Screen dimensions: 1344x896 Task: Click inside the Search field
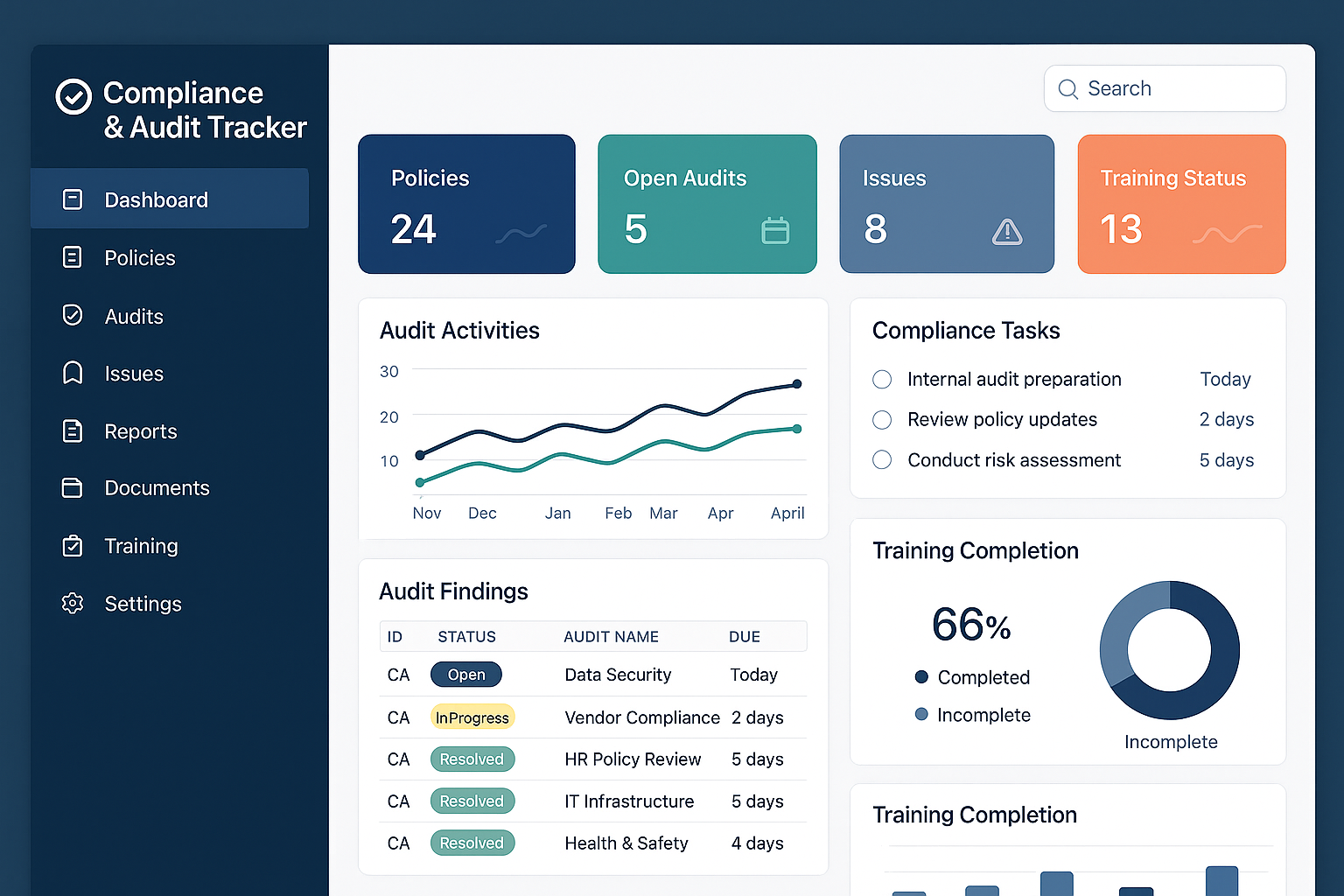tap(1165, 88)
